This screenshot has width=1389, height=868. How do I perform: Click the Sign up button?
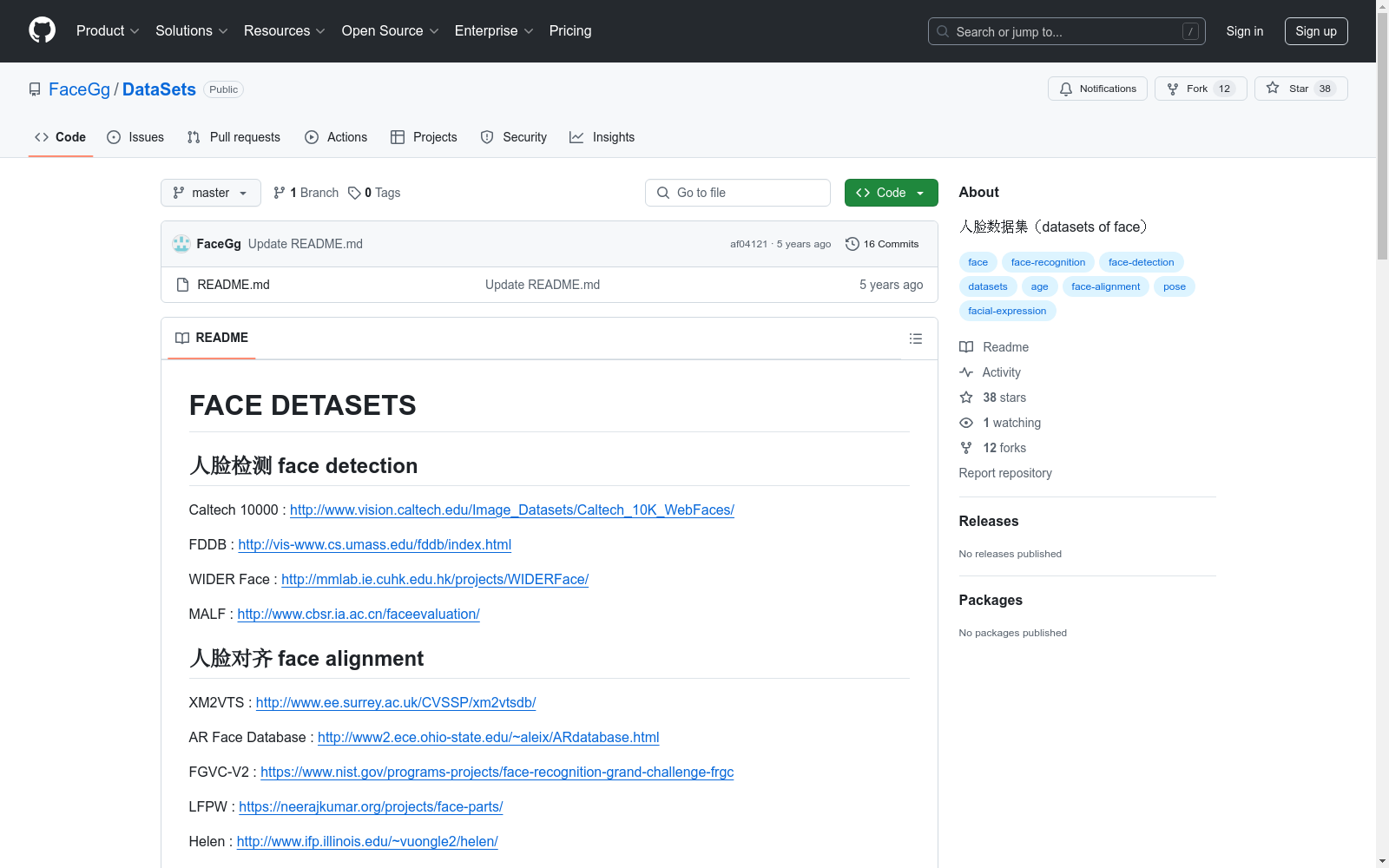click(x=1316, y=31)
